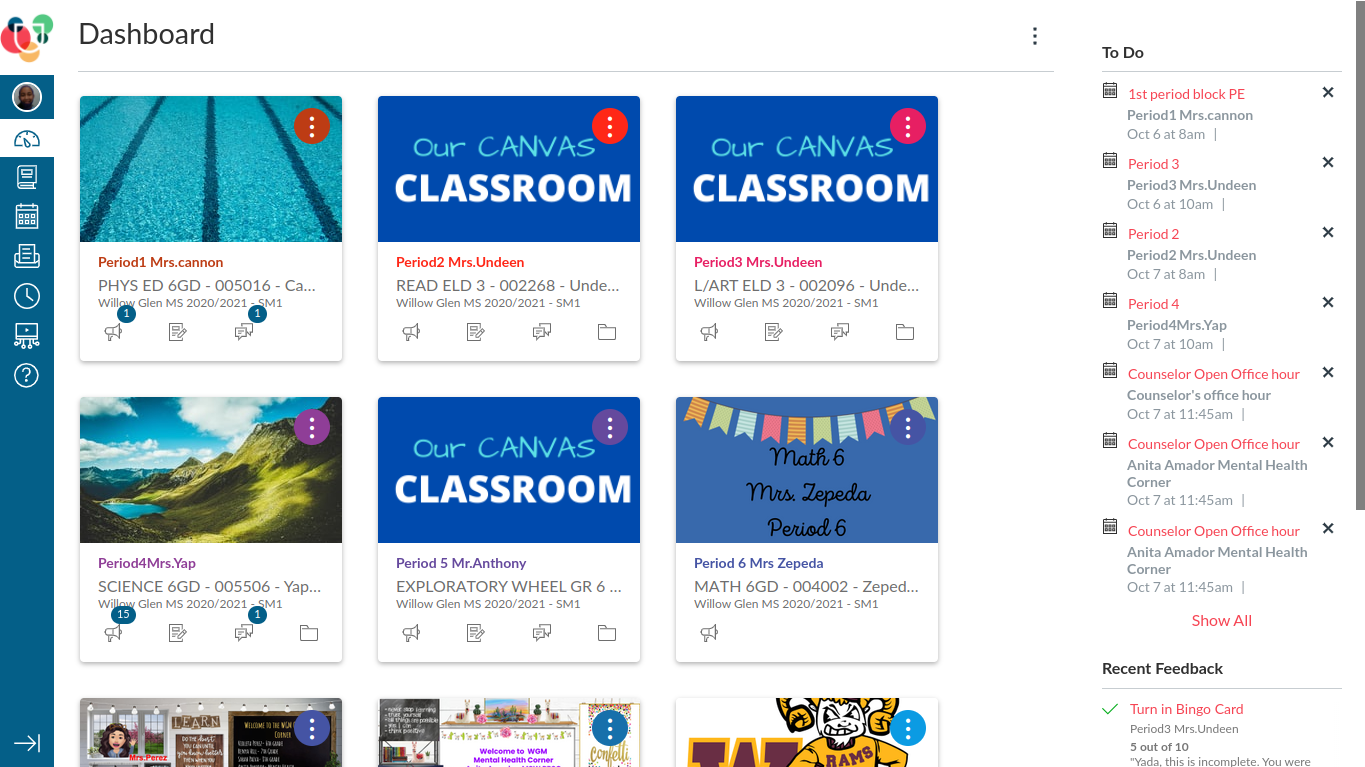This screenshot has width=1365, height=767.
Task: Click the Show All to-do link
Action: [1221, 620]
